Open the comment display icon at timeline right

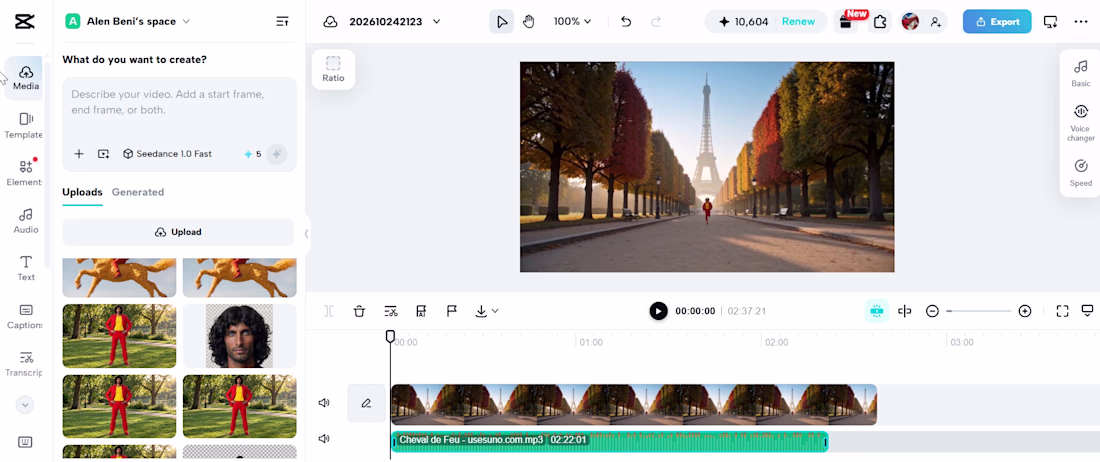[x=1088, y=311]
